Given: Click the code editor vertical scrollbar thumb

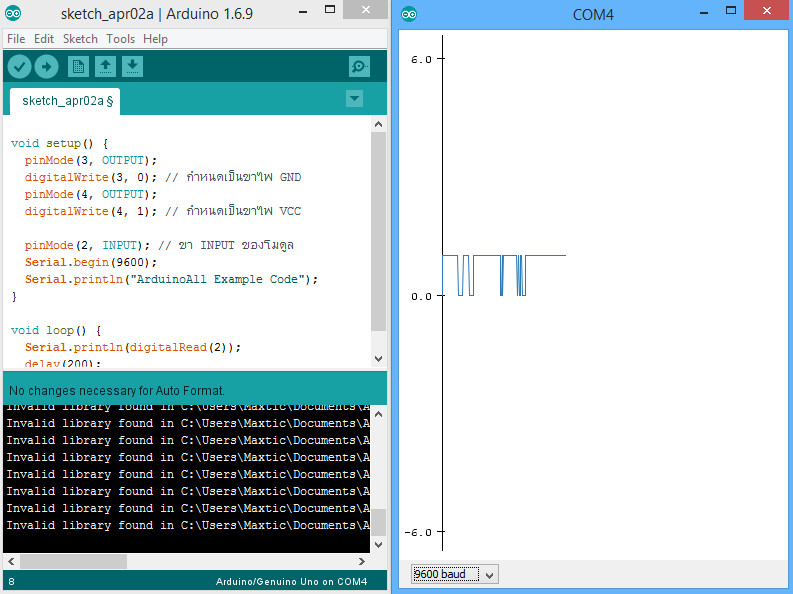Looking at the screenshot, I should pos(378,232).
